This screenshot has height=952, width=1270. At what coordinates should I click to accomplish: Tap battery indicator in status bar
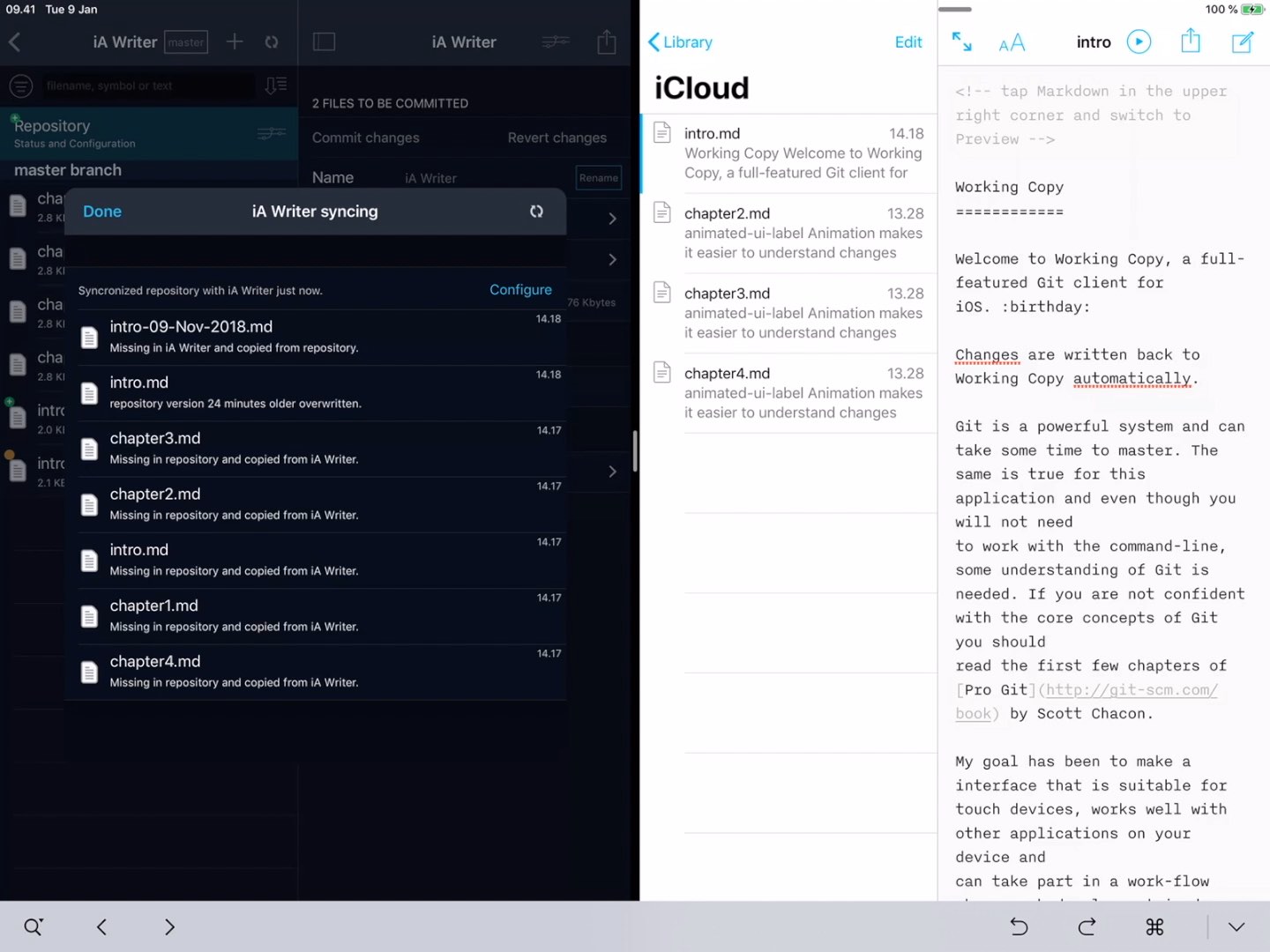tap(1253, 10)
